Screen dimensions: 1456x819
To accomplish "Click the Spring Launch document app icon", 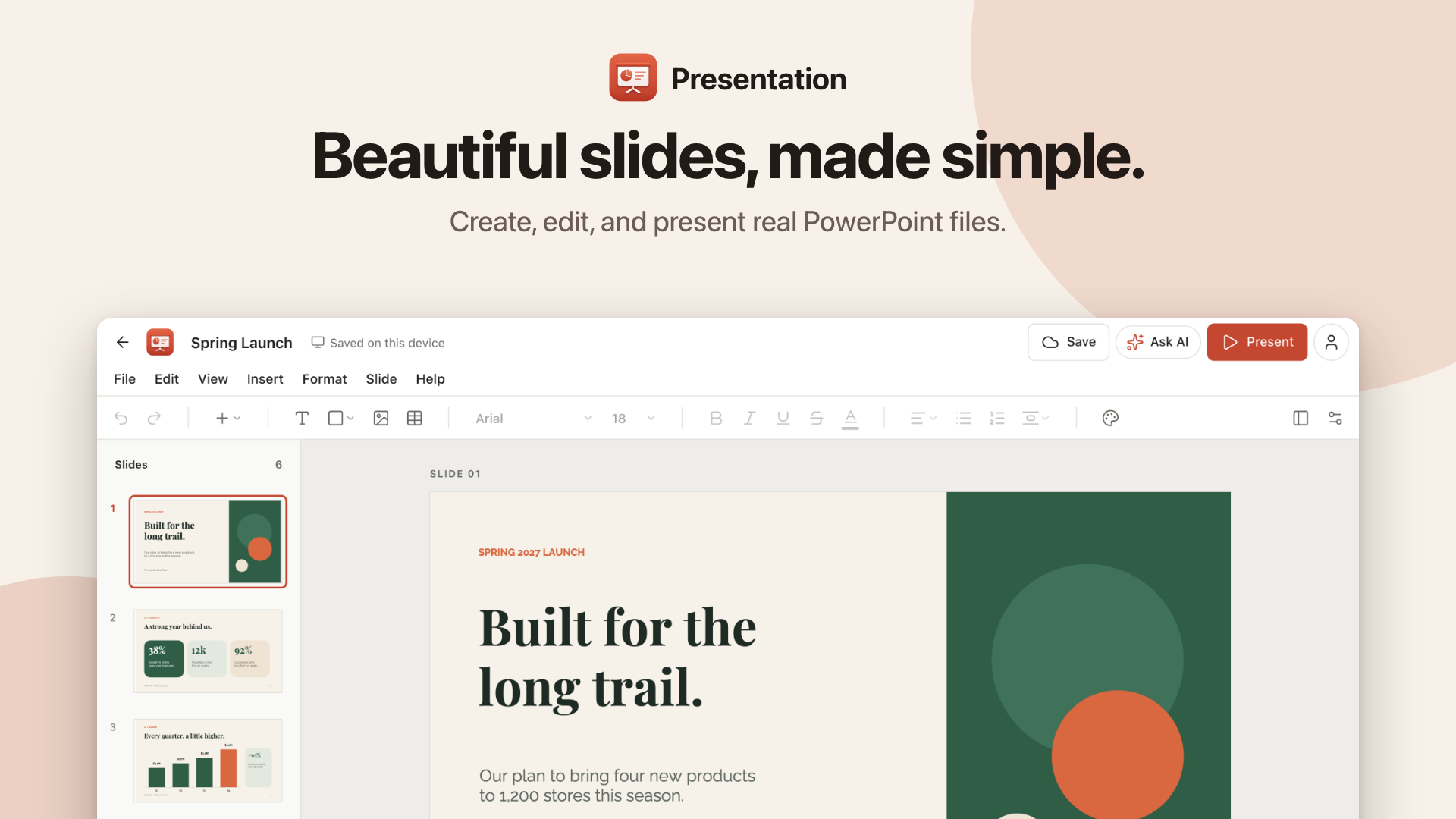I will [x=160, y=342].
